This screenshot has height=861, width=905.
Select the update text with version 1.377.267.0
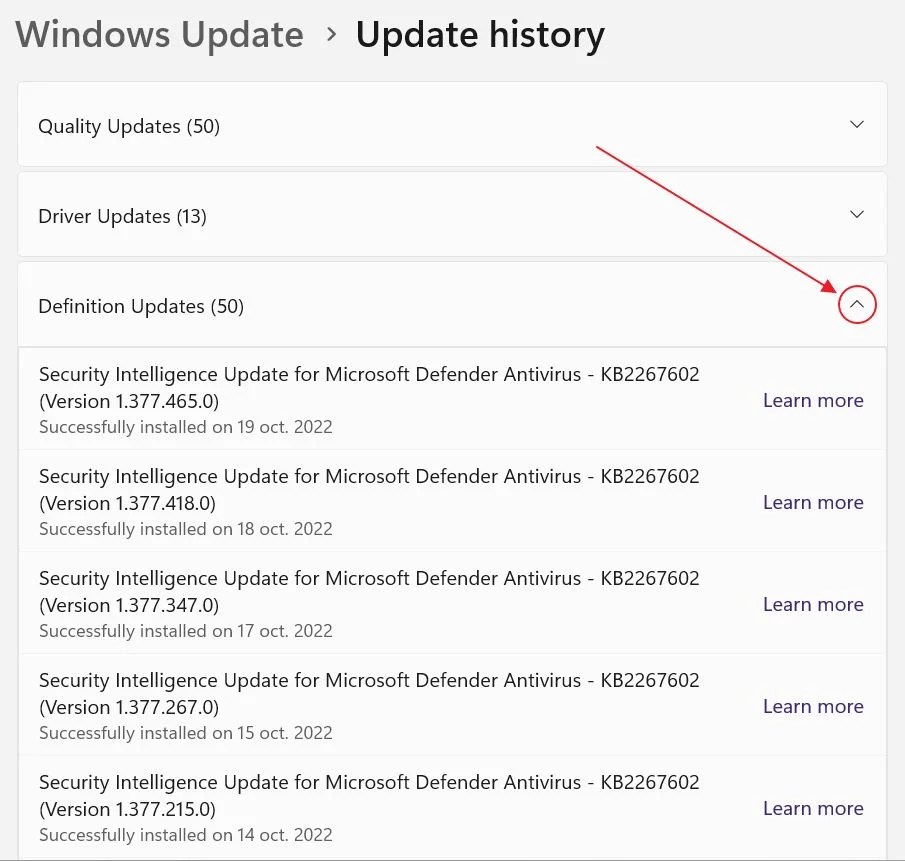pos(369,694)
